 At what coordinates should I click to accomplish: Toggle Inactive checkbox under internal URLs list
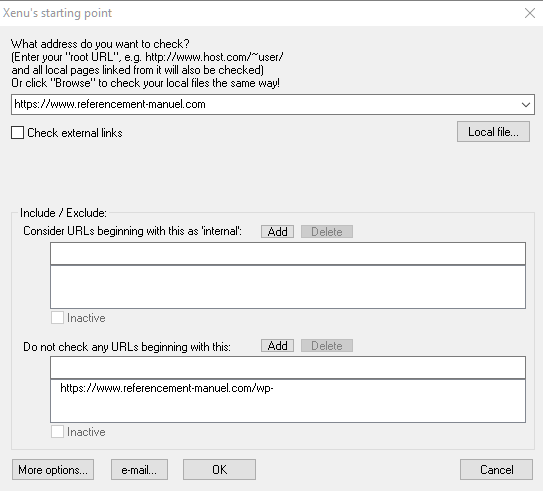(x=57, y=318)
